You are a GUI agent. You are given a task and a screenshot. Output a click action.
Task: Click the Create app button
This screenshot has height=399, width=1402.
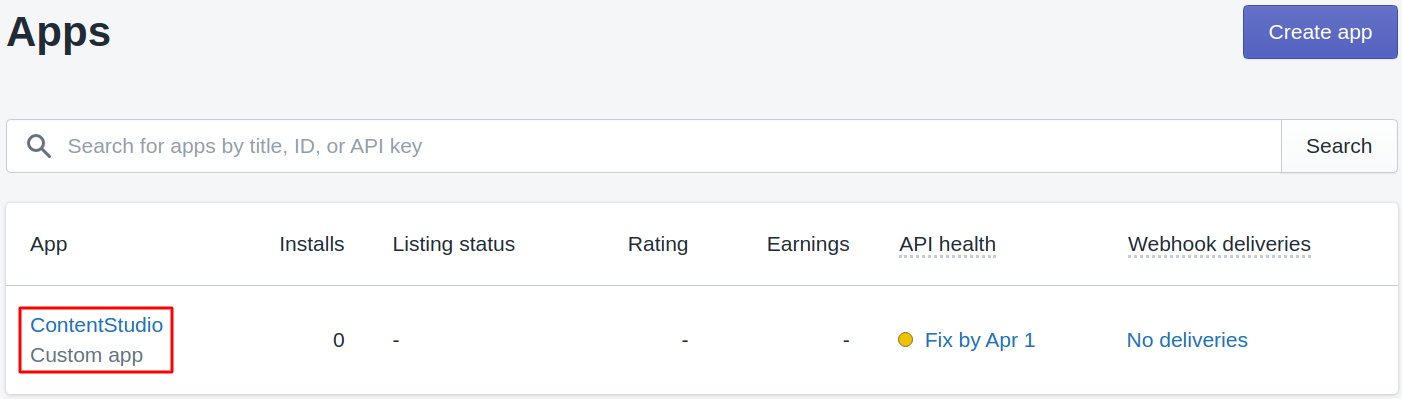[1320, 32]
